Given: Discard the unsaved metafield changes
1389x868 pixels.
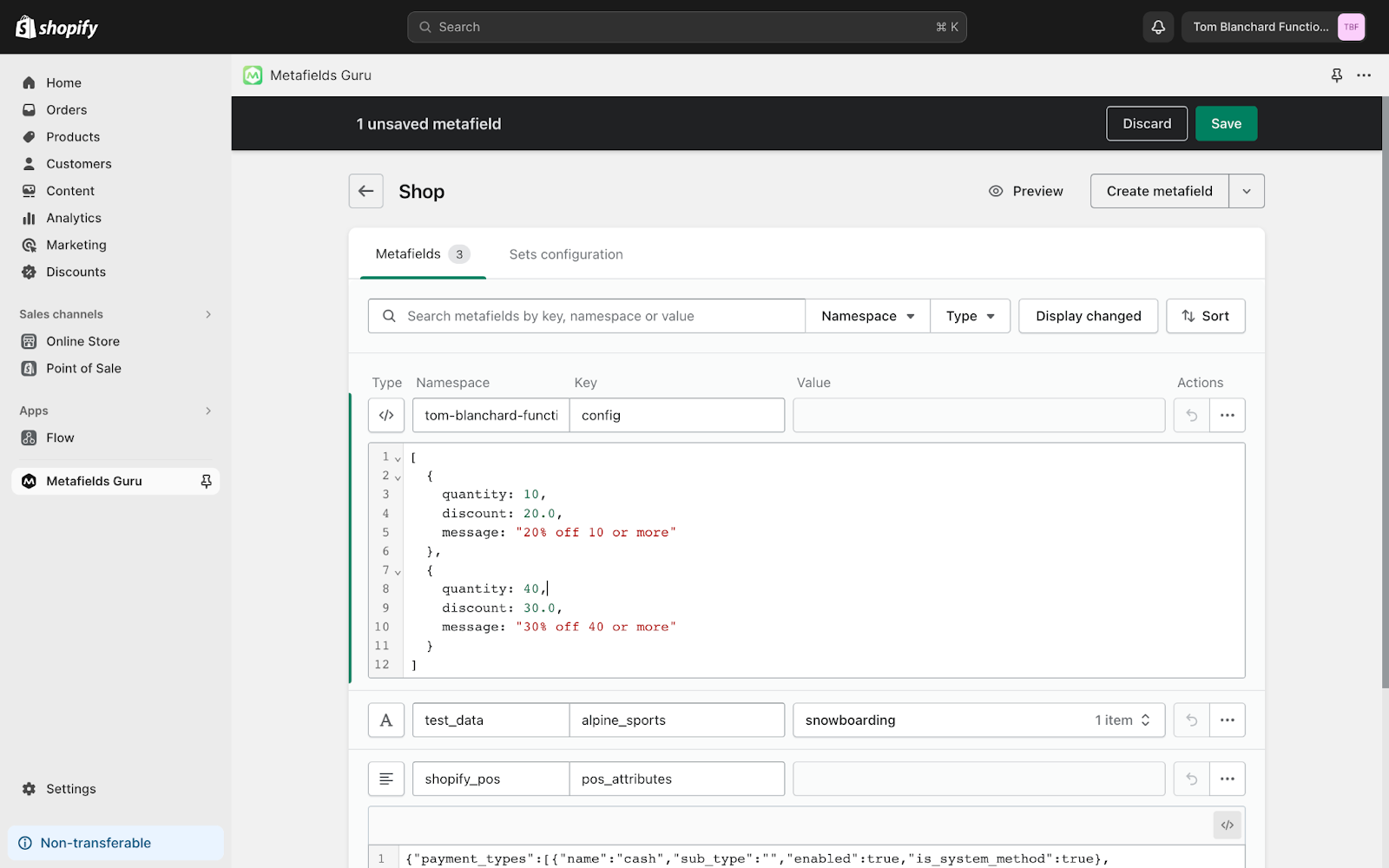Looking at the screenshot, I should coord(1147,123).
